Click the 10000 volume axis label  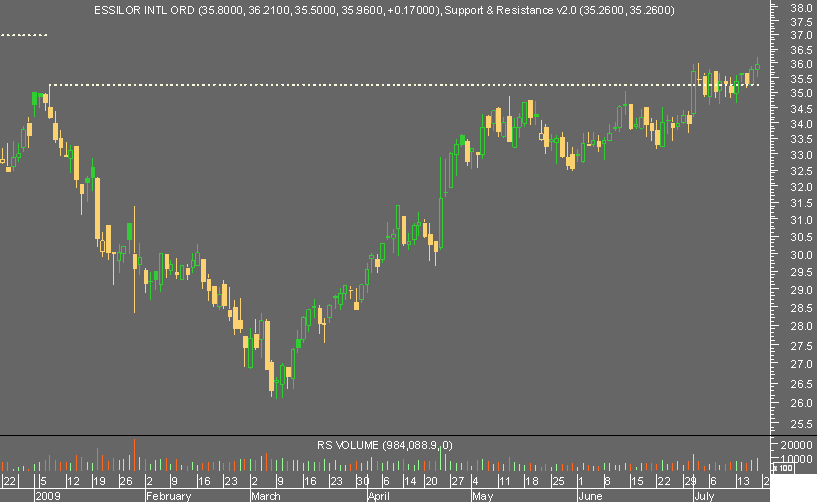[796, 459]
